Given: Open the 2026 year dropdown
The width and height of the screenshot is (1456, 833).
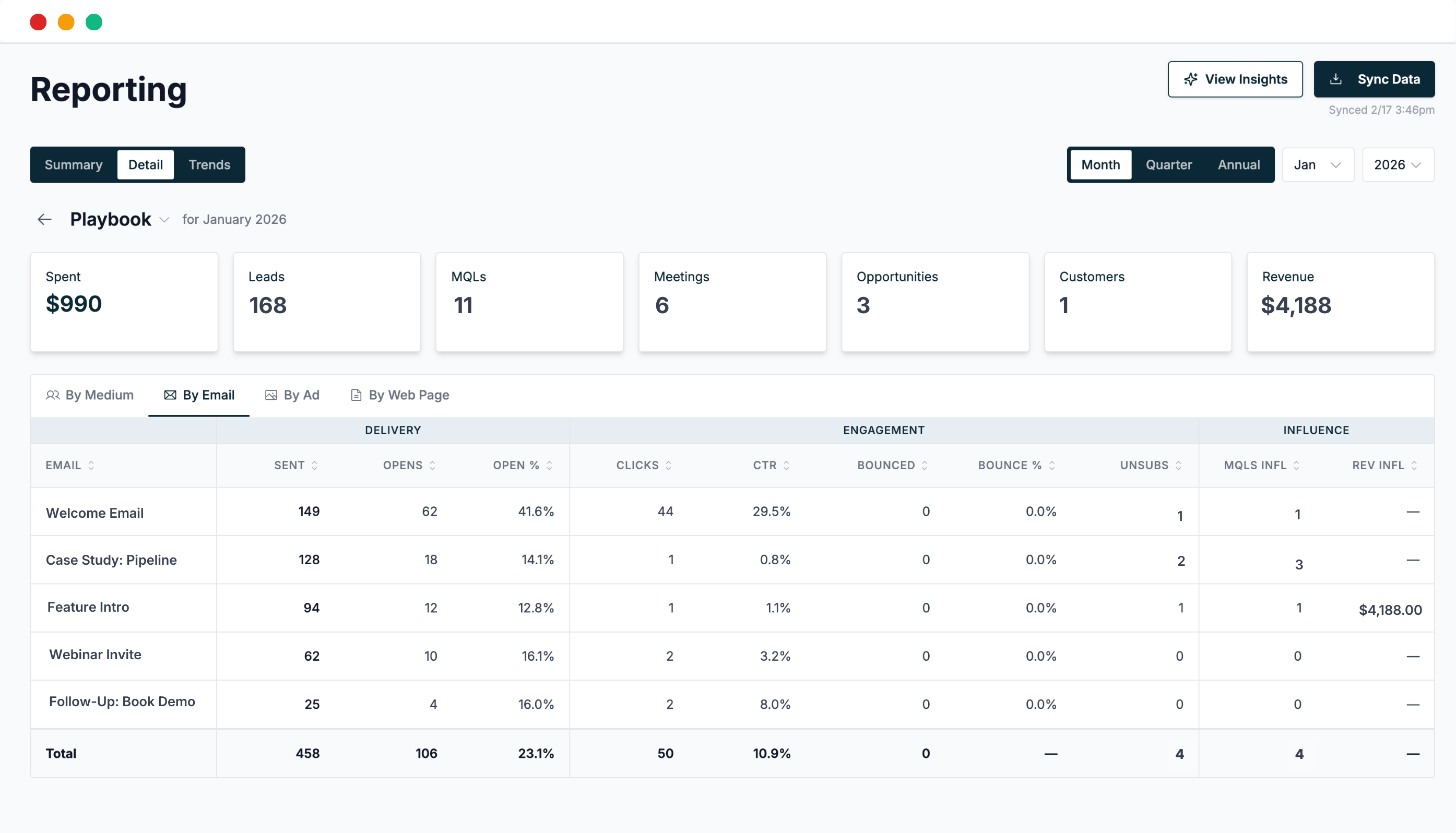Looking at the screenshot, I should point(1397,165).
